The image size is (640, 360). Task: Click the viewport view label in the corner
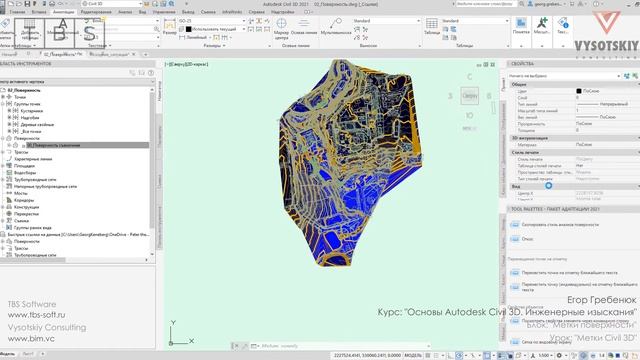[187, 64]
